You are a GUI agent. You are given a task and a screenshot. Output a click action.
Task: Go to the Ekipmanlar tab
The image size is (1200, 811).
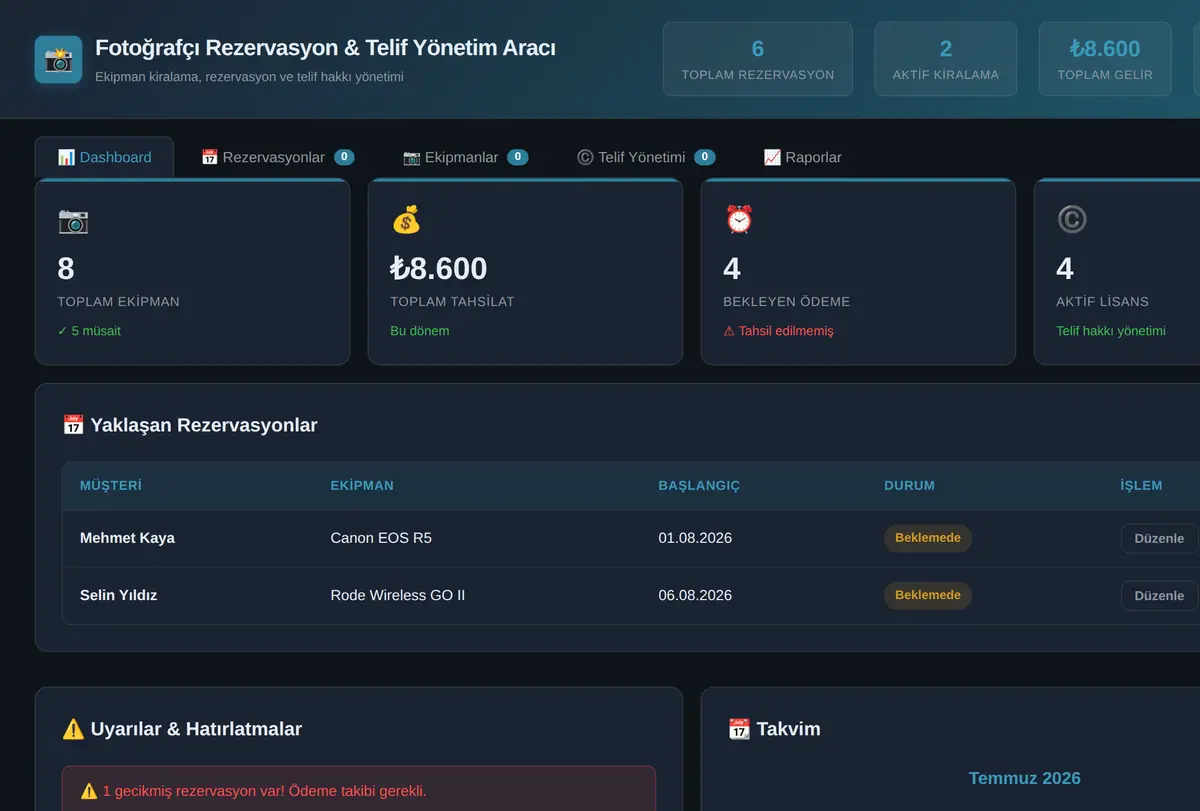465,157
